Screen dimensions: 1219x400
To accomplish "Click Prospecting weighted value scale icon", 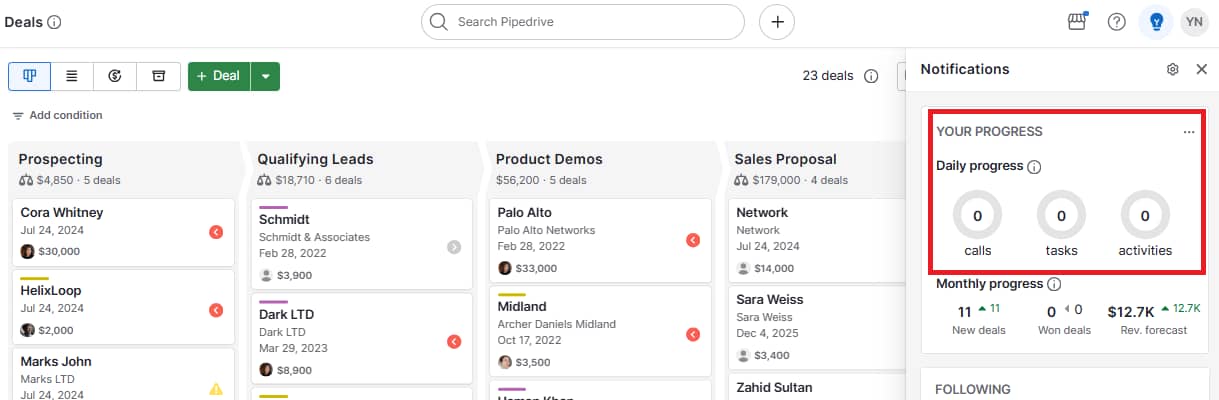I will pos(26,180).
